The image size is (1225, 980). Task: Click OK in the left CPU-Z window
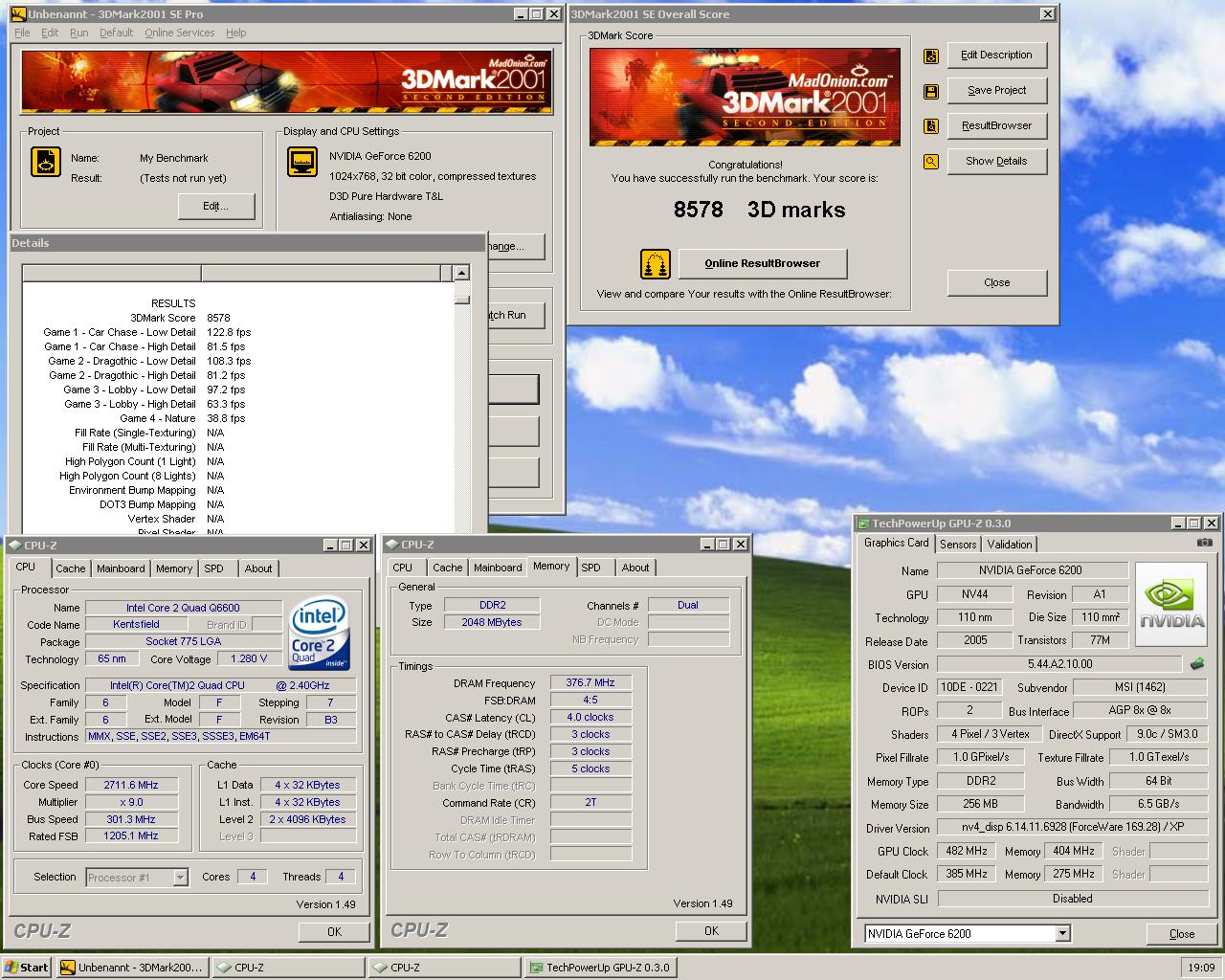coord(334,932)
